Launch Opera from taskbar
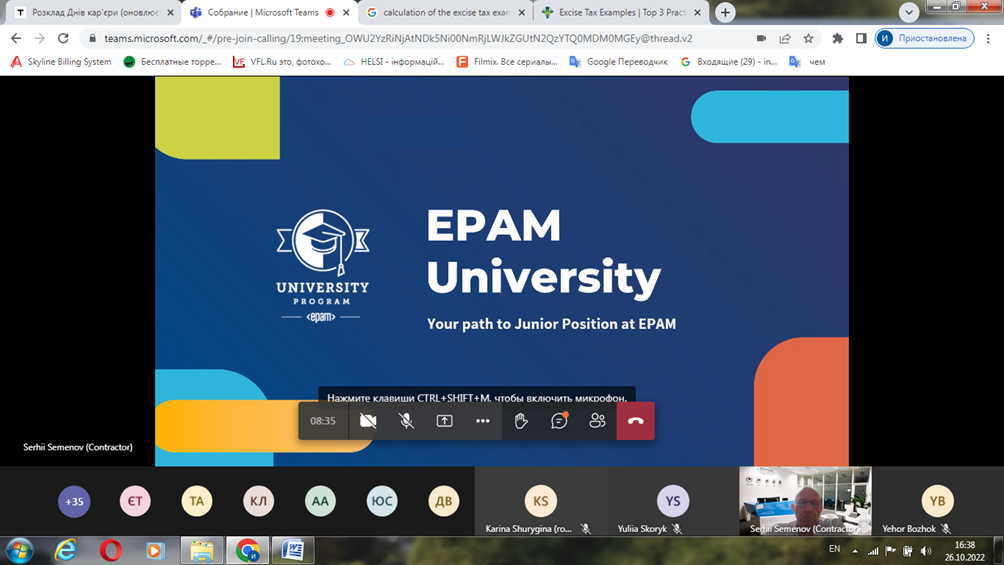 pyautogui.click(x=111, y=551)
